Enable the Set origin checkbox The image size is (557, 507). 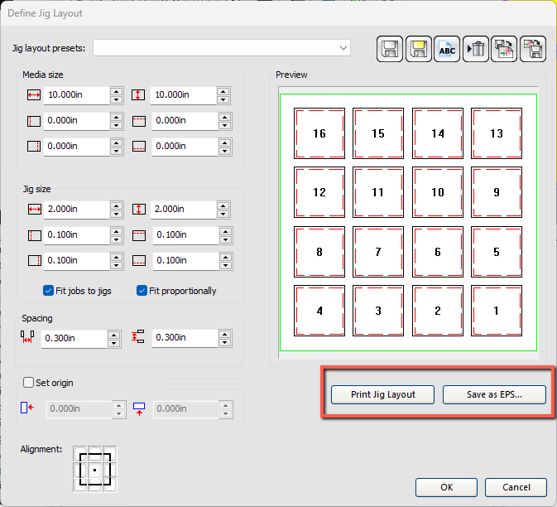[x=28, y=383]
